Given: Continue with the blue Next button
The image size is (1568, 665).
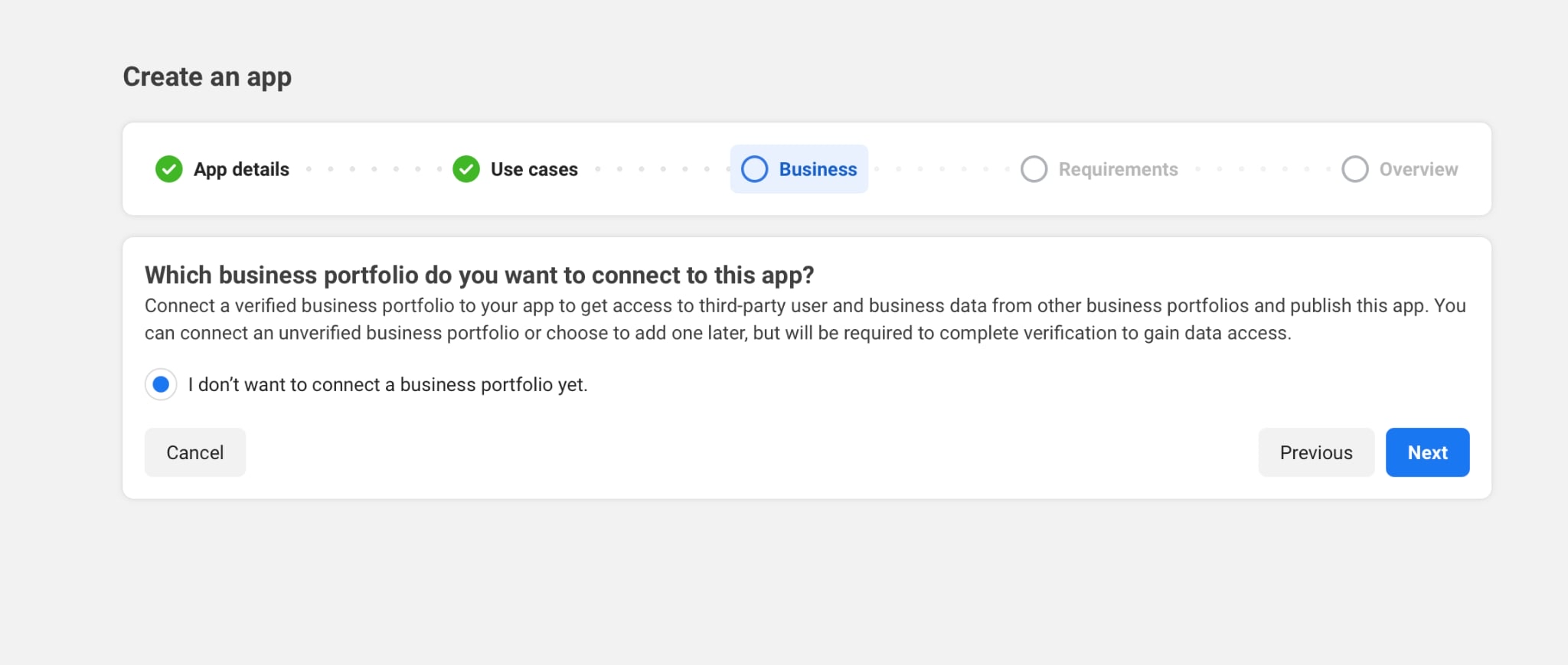Looking at the screenshot, I should [1427, 452].
